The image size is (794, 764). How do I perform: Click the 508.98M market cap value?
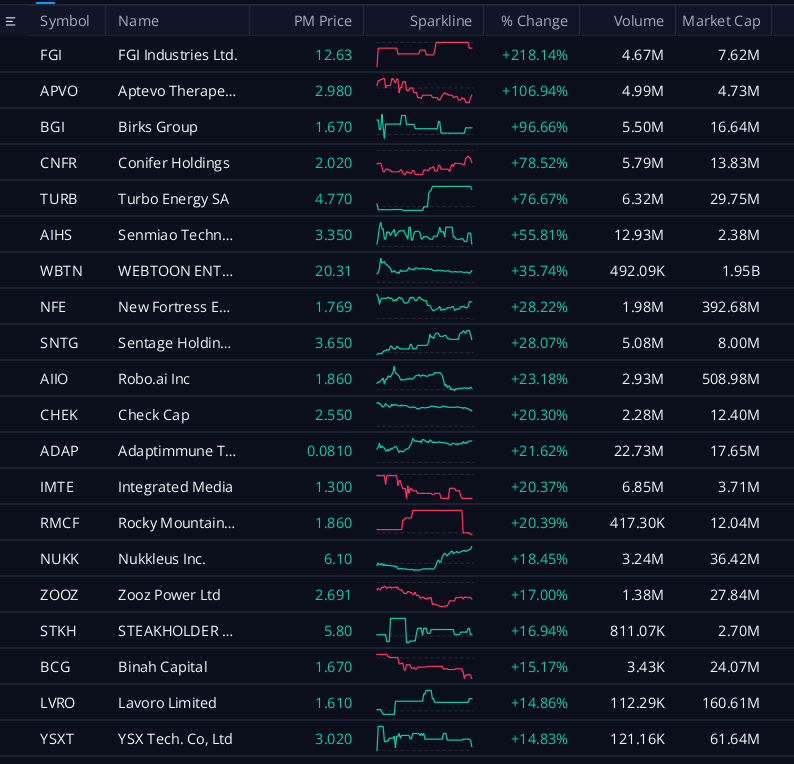(x=731, y=378)
